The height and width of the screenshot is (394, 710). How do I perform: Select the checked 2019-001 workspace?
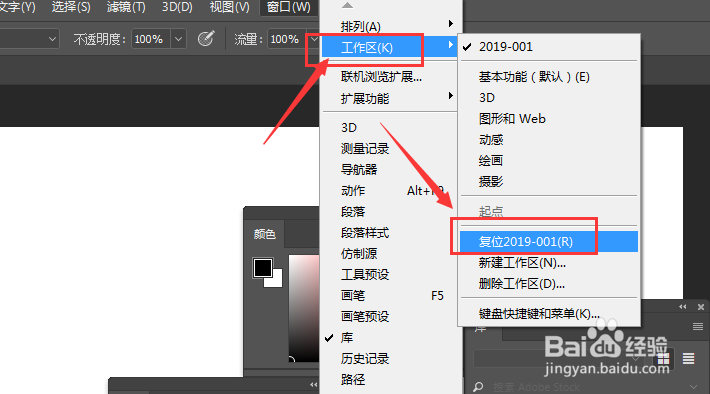(x=549, y=47)
